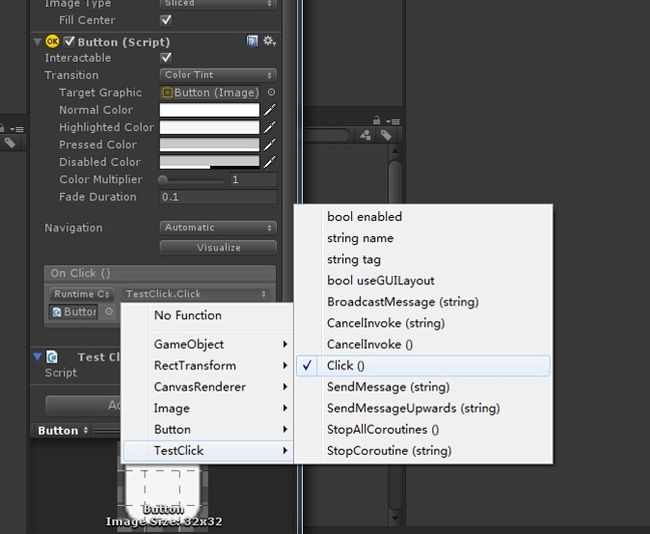
Task: Open the Runtime Only call state dropdown
Action: click(x=81, y=294)
